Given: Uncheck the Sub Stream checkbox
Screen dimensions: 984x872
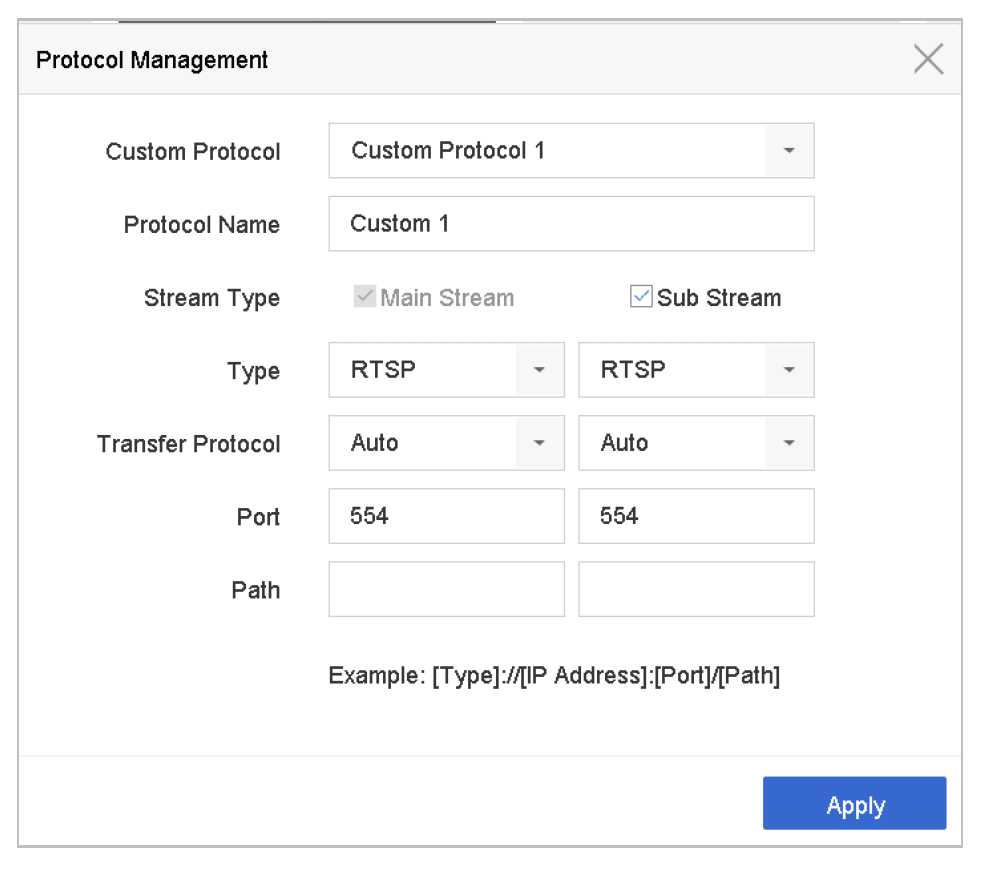Looking at the screenshot, I should (641, 297).
